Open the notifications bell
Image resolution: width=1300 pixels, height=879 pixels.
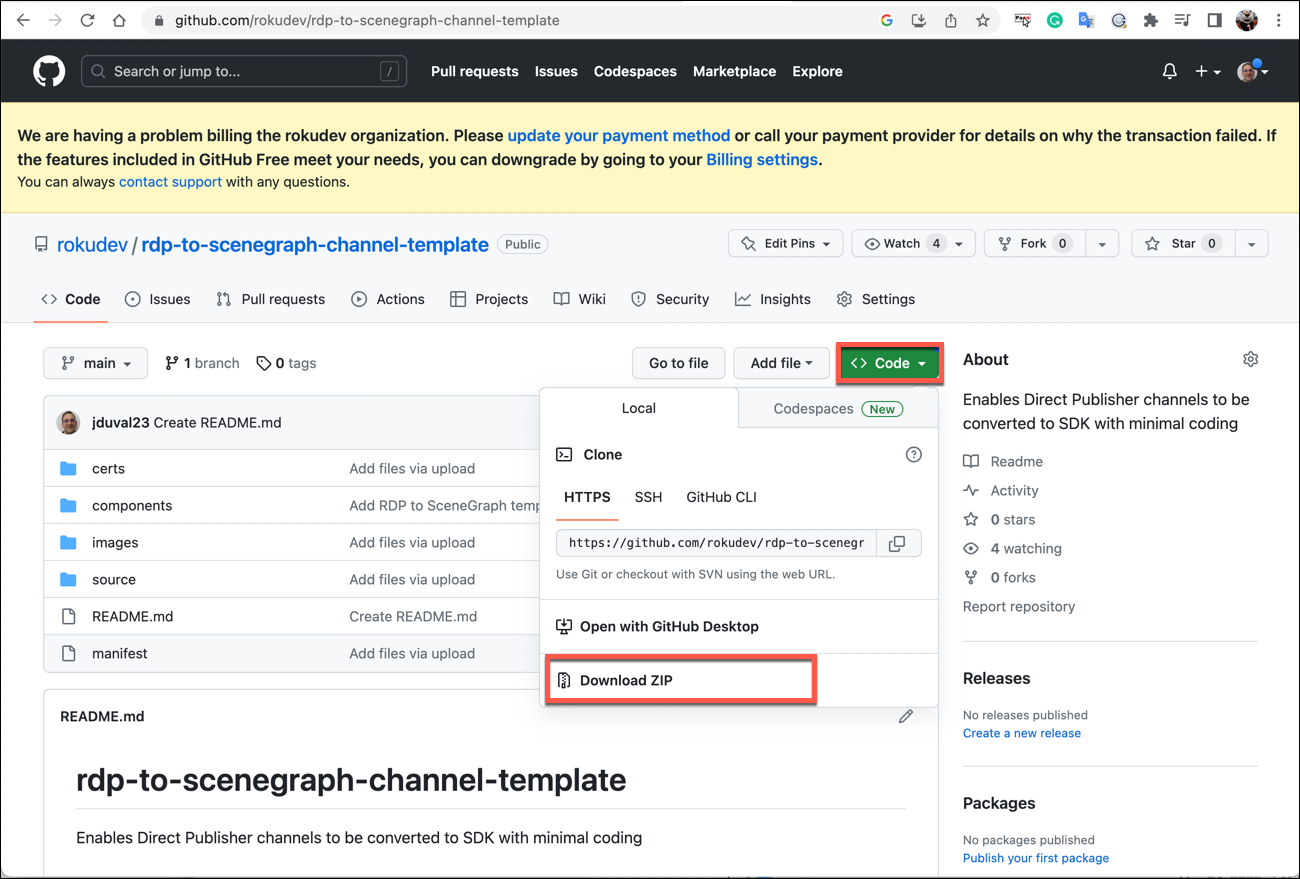tap(1169, 71)
